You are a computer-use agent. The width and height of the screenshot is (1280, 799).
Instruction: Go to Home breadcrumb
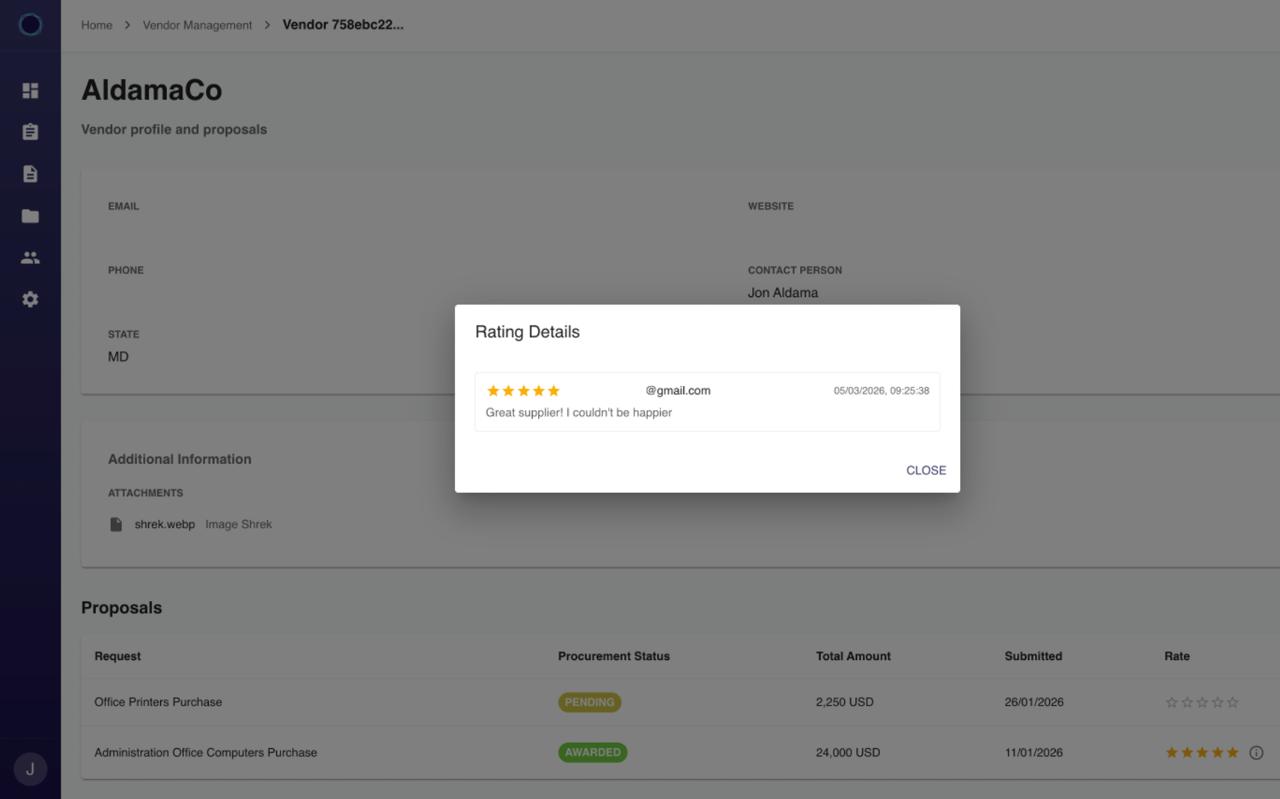[x=97, y=25]
